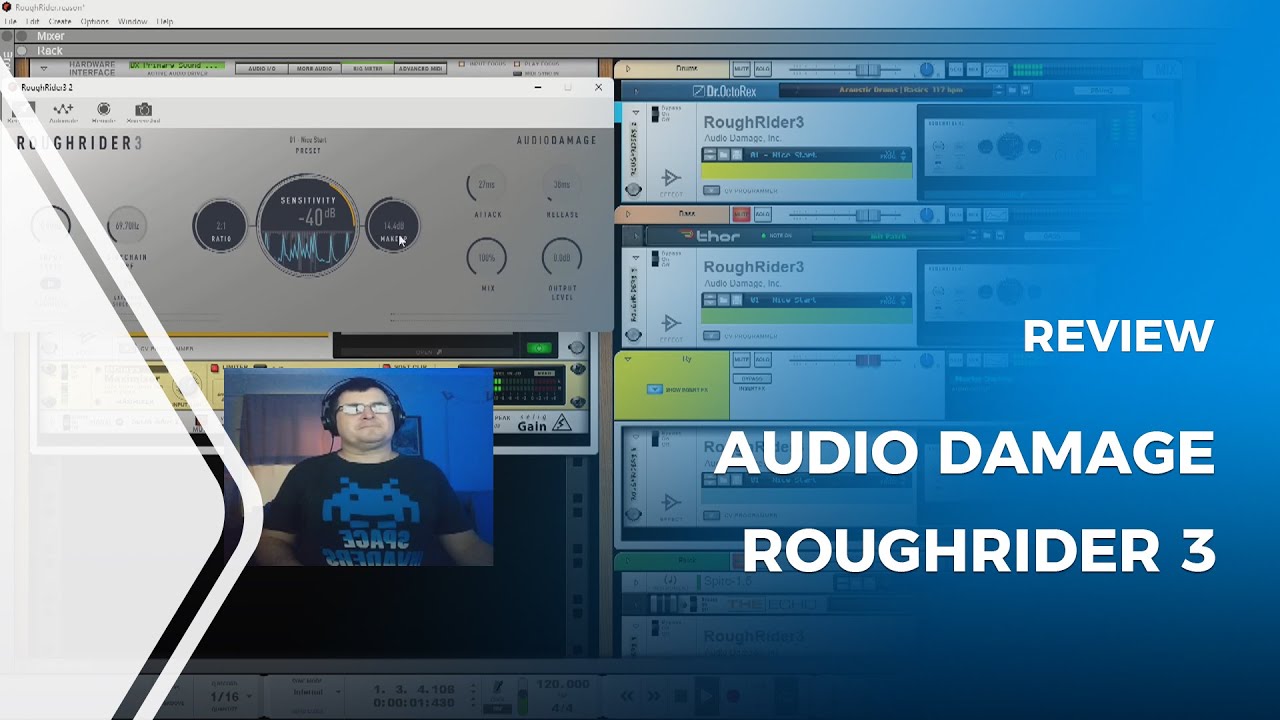Image resolution: width=1280 pixels, height=720 pixels.
Task: Open the Window menu
Action: tap(132, 21)
